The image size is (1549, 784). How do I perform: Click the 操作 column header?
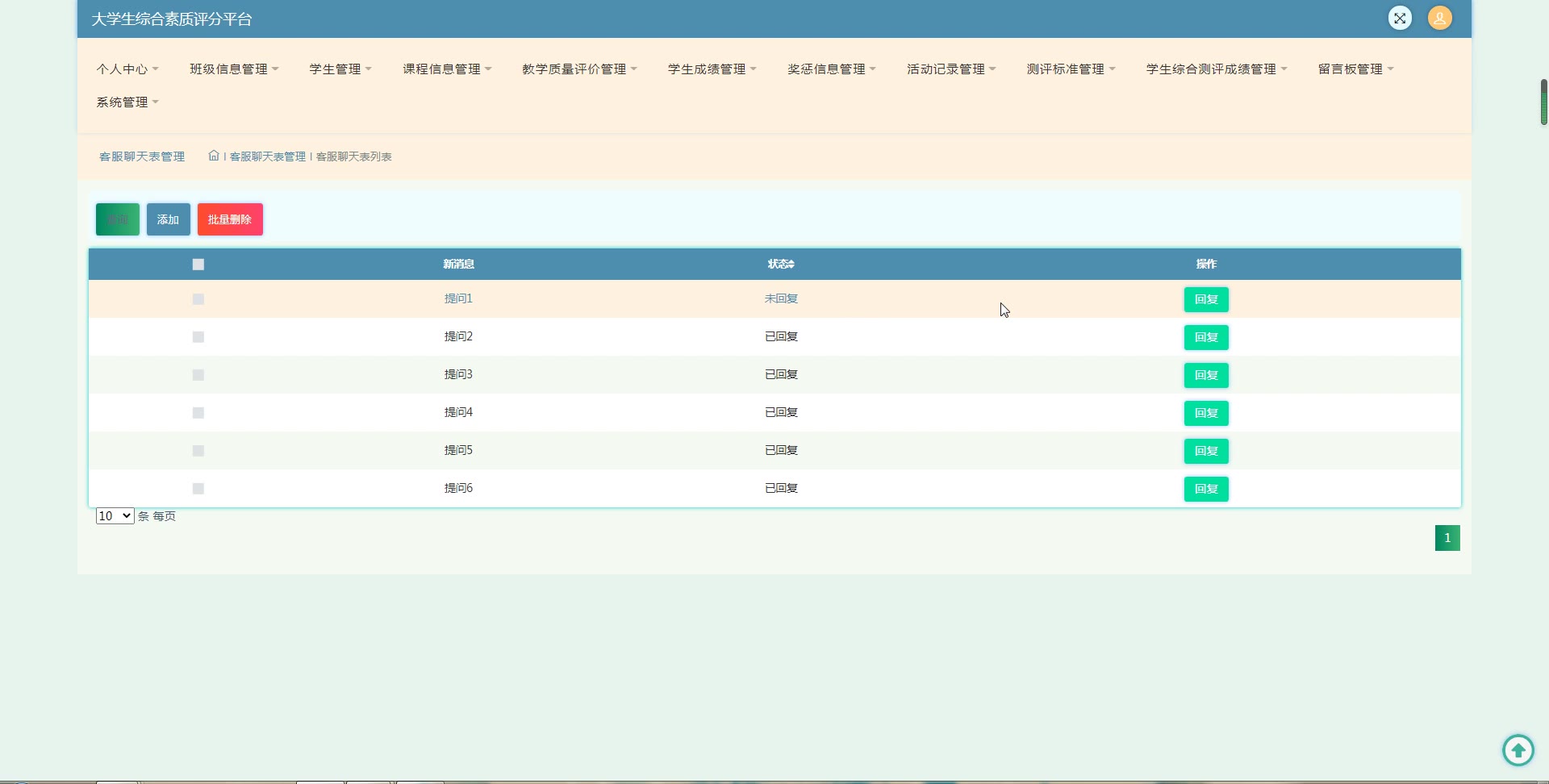[x=1206, y=264]
